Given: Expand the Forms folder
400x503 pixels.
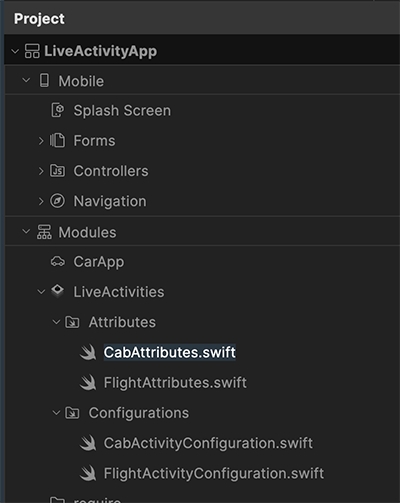Looking at the screenshot, I should pos(41,141).
